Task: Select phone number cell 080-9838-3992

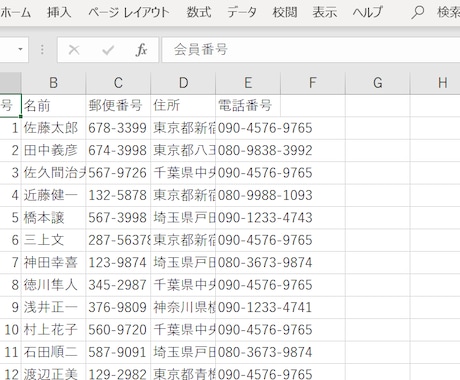Action: click(x=248, y=150)
